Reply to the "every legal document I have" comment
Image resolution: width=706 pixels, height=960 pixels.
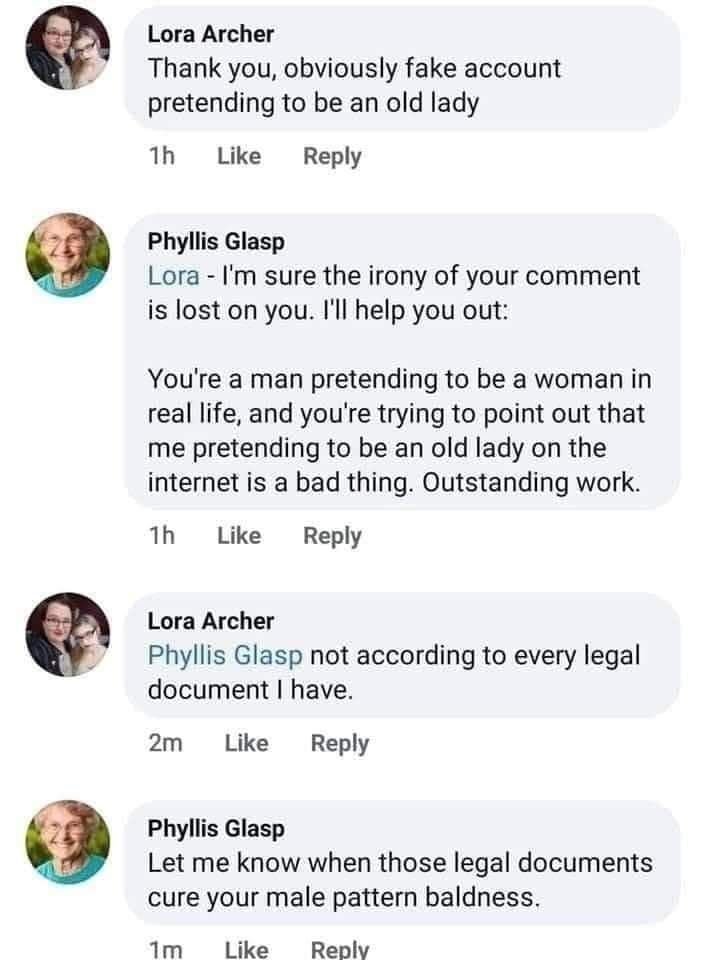pos(340,743)
